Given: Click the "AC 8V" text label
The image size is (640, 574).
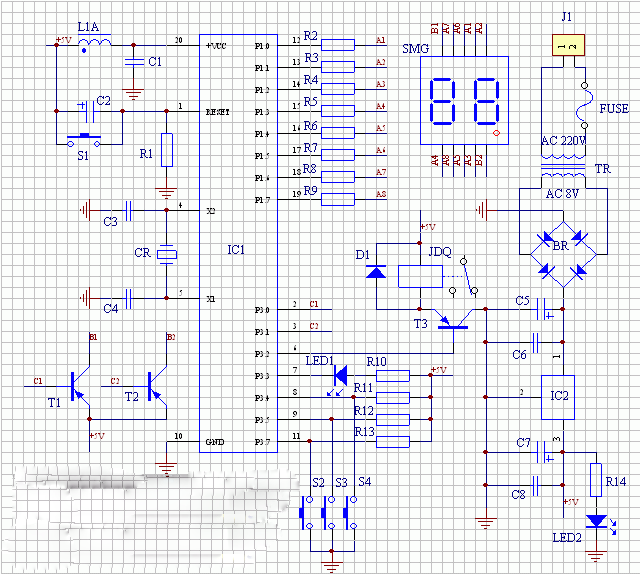Looking at the screenshot, I should (562, 194).
